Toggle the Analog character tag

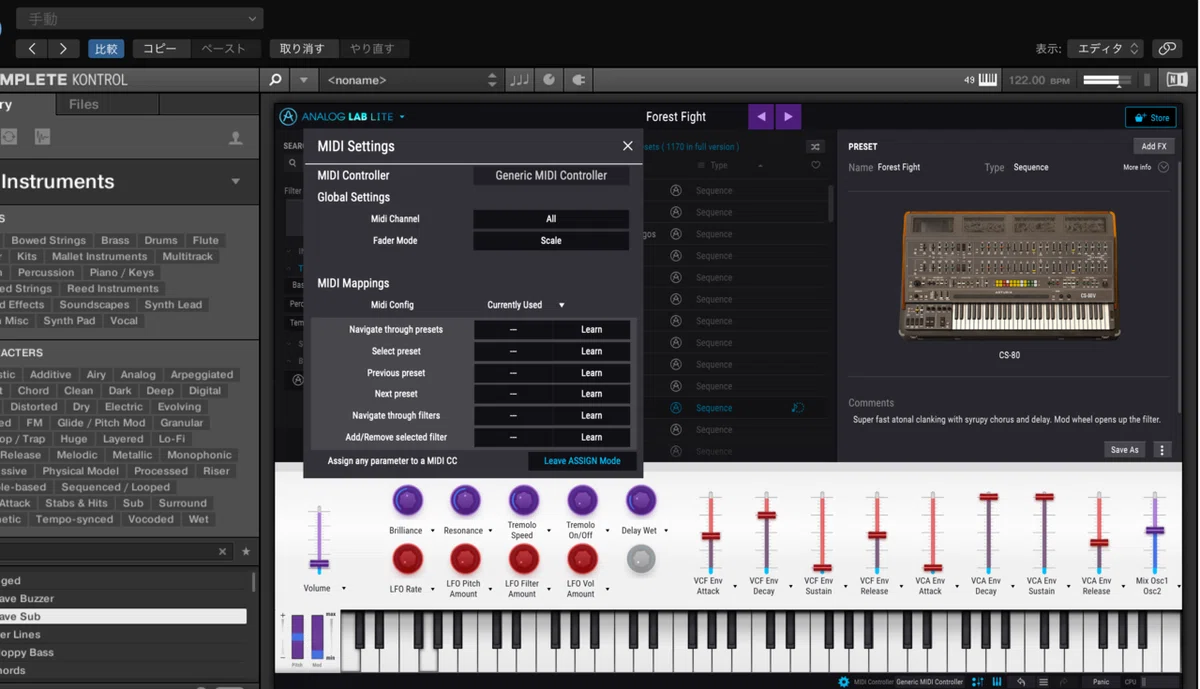click(x=138, y=375)
